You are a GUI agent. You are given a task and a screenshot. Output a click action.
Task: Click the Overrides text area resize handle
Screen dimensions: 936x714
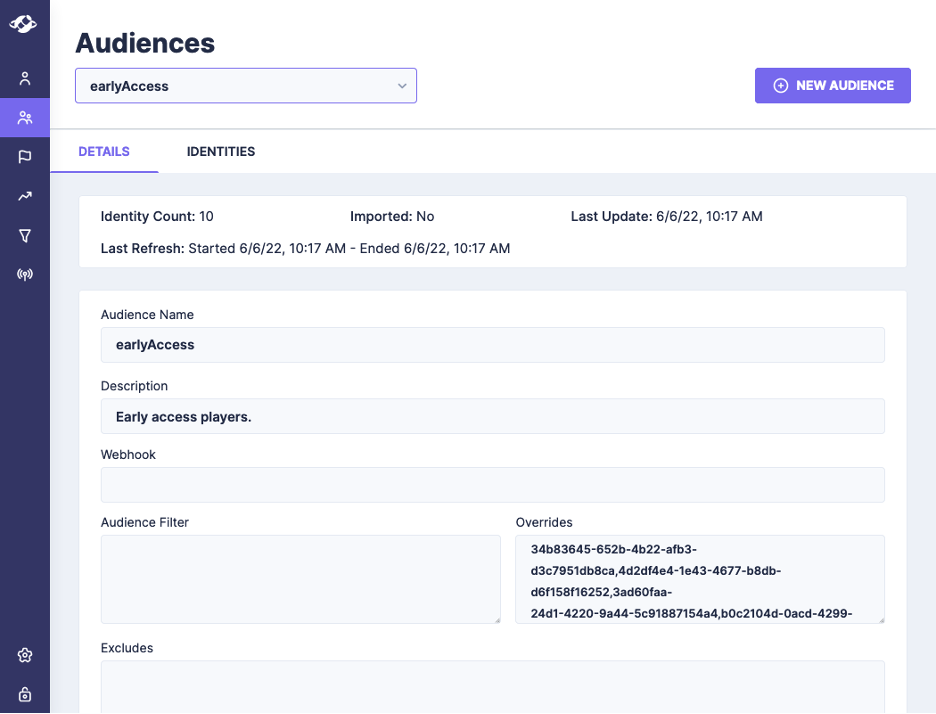[x=880, y=619]
